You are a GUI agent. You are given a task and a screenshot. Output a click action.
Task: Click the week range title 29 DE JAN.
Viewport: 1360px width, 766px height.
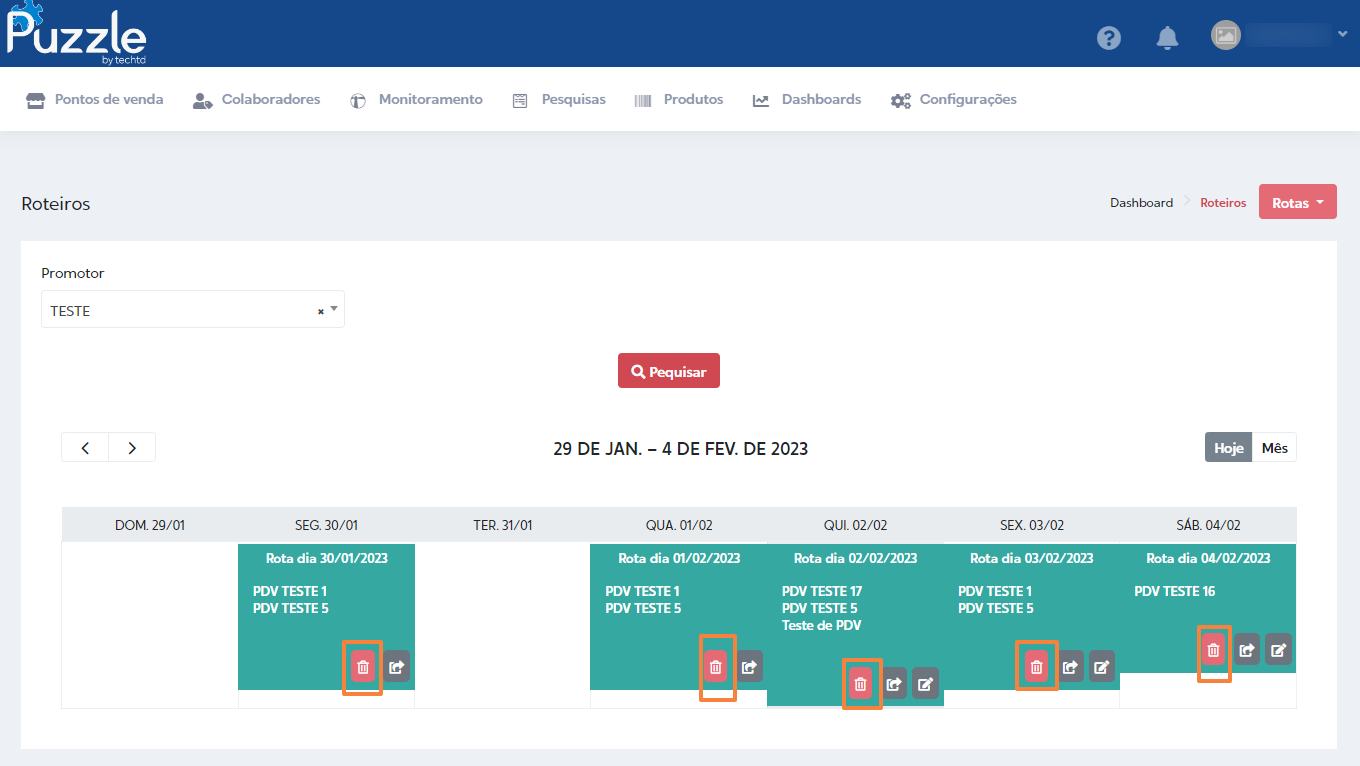tap(680, 449)
